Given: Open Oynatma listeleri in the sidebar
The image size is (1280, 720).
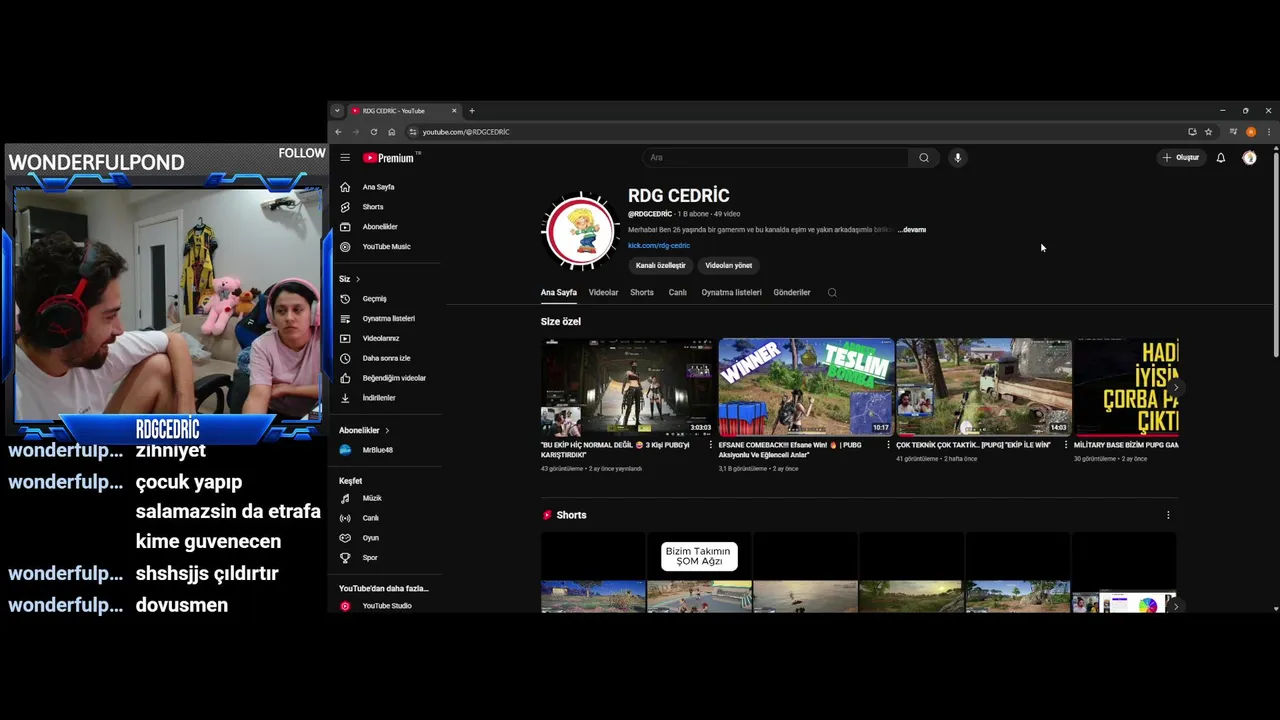Looking at the screenshot, I should [389, 318].
